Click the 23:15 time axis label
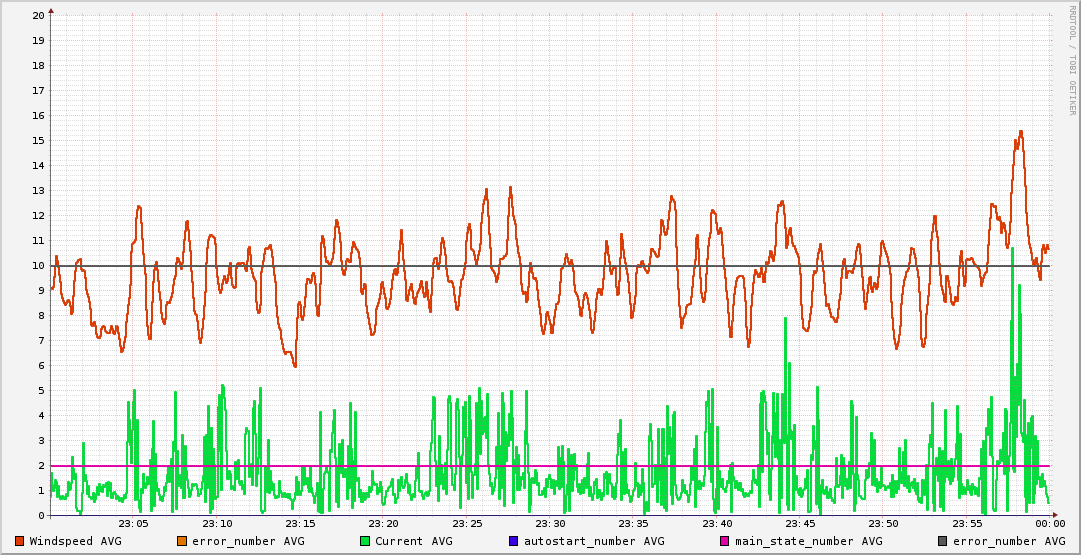The image size is (1081, 555). coord(300,524)
